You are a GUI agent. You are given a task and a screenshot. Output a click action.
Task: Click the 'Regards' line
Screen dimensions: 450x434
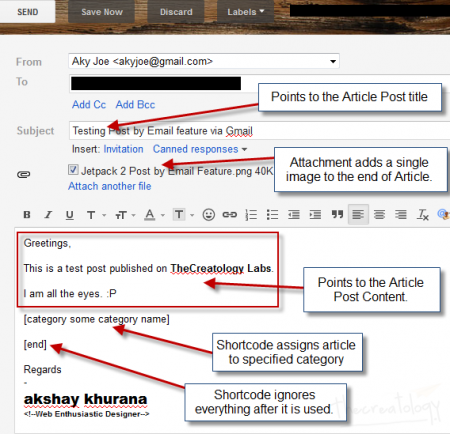click(x=42, y=369)
